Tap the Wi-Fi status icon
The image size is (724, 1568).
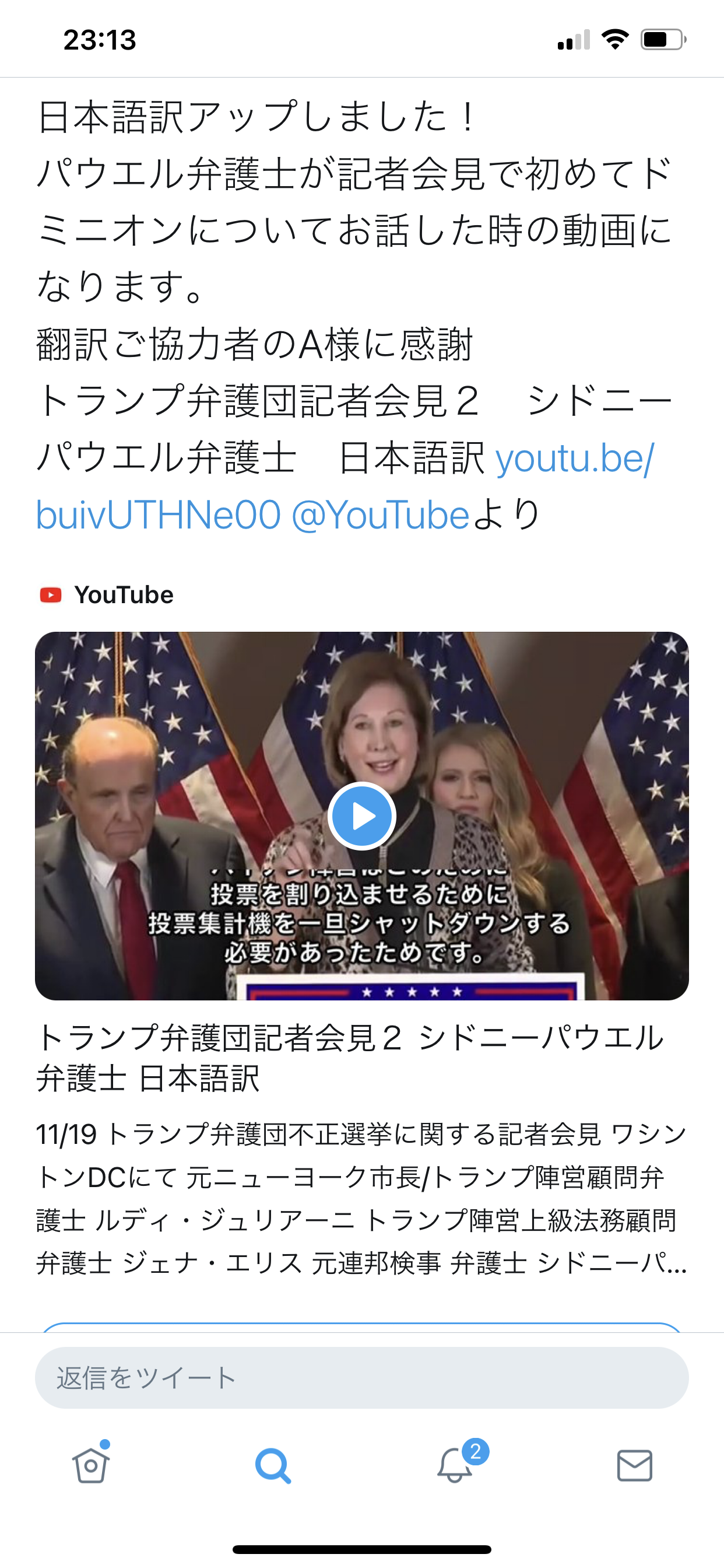(x=614, y=40)
